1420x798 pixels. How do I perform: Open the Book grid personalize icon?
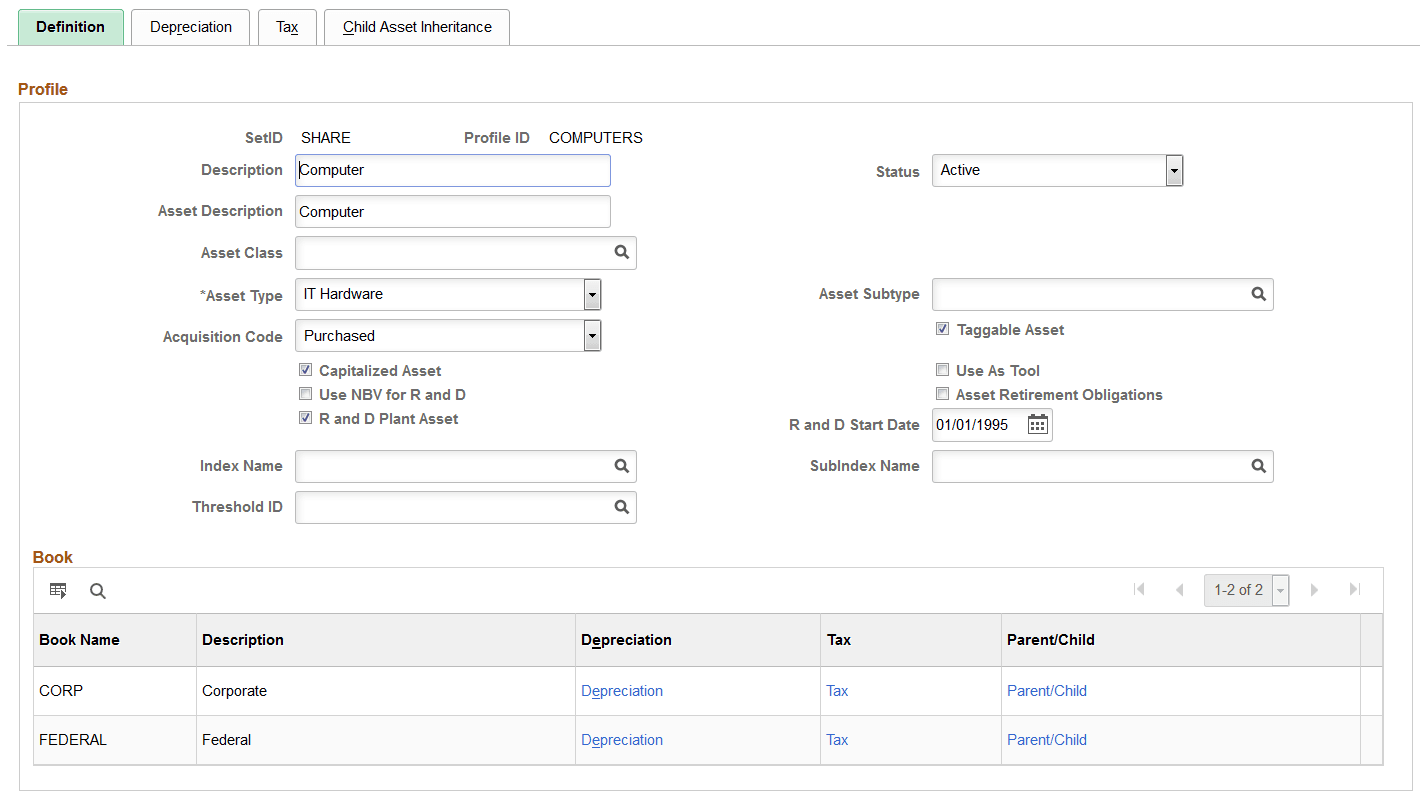click(x=57, y=590)
